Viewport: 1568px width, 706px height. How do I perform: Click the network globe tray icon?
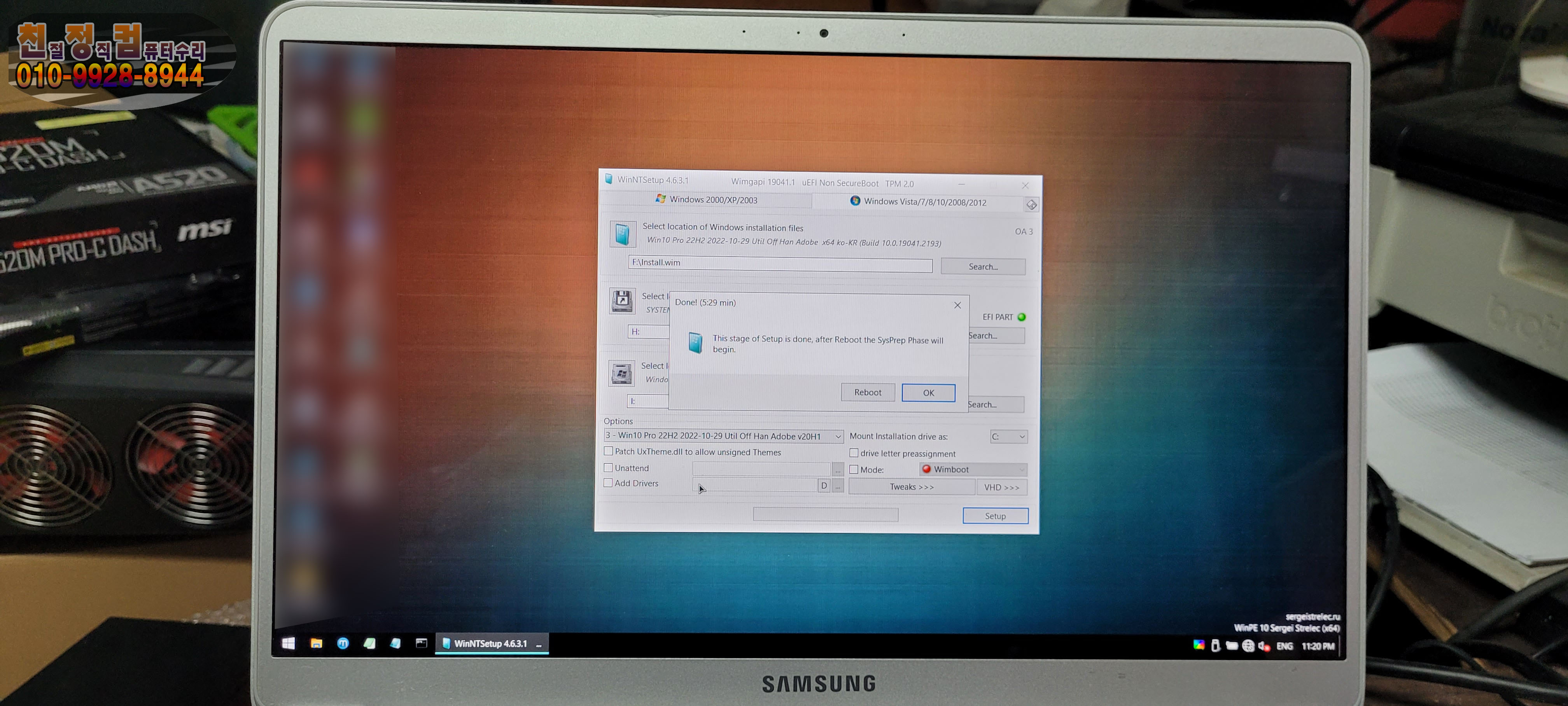pyautogui.click(x=1248, y=646)
